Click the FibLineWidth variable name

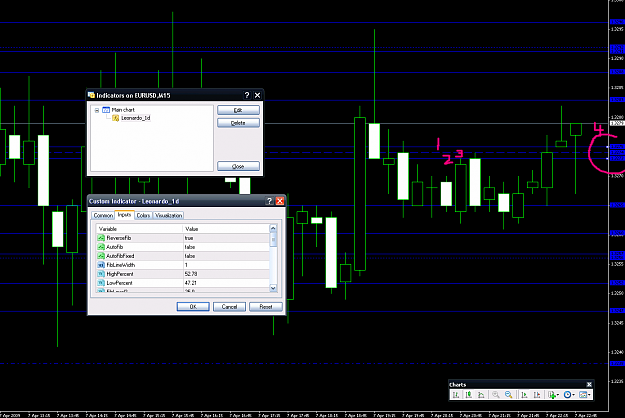tap(121, 265)
